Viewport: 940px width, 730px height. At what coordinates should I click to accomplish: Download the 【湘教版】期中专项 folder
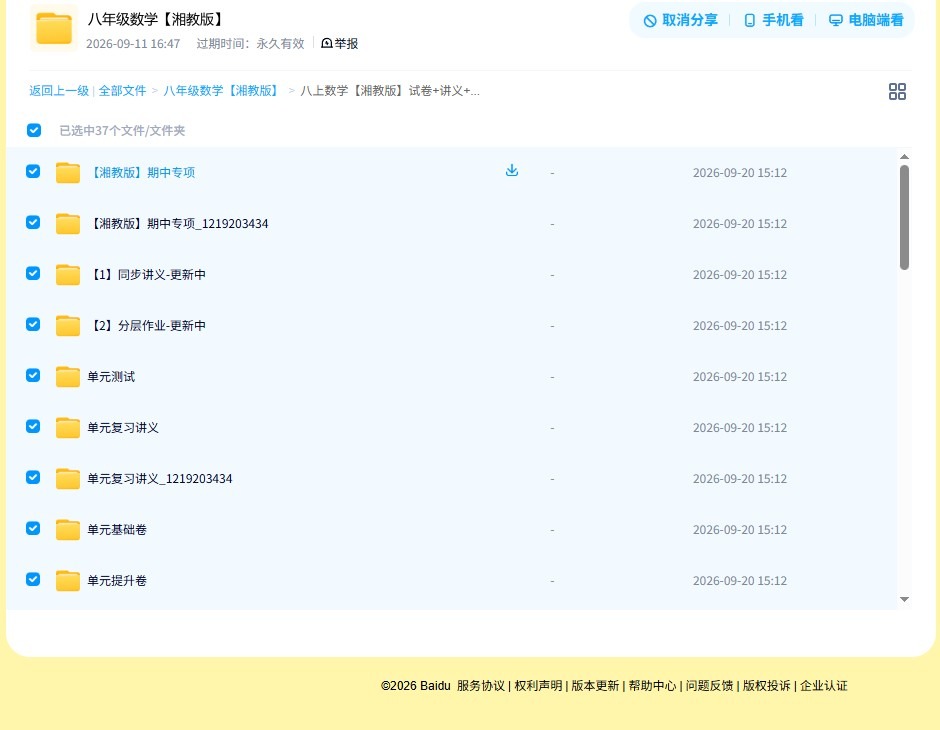(511, 171)
